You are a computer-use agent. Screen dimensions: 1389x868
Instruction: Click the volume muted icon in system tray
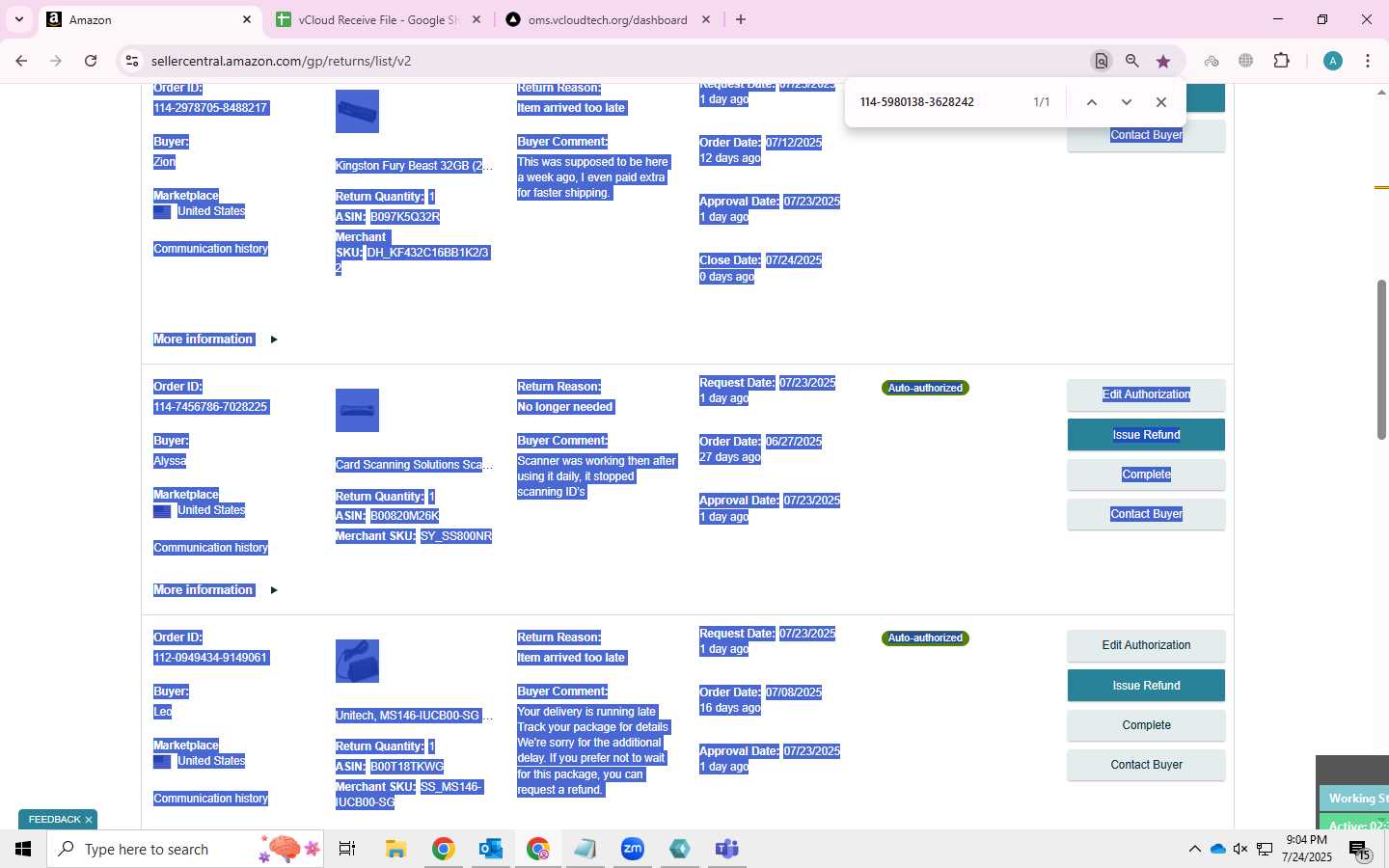(x=1240, y=849)
